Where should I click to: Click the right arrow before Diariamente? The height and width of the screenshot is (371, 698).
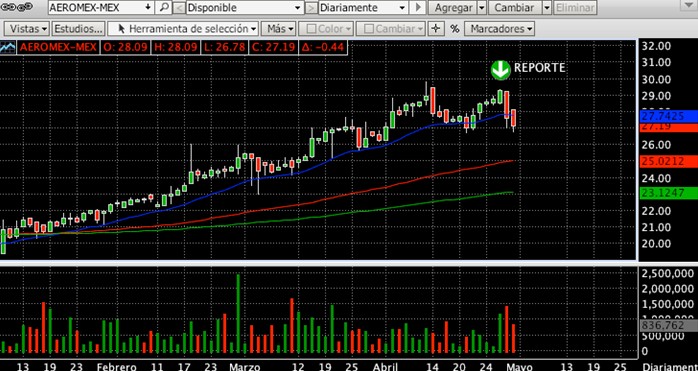click(x=312, y=8)
